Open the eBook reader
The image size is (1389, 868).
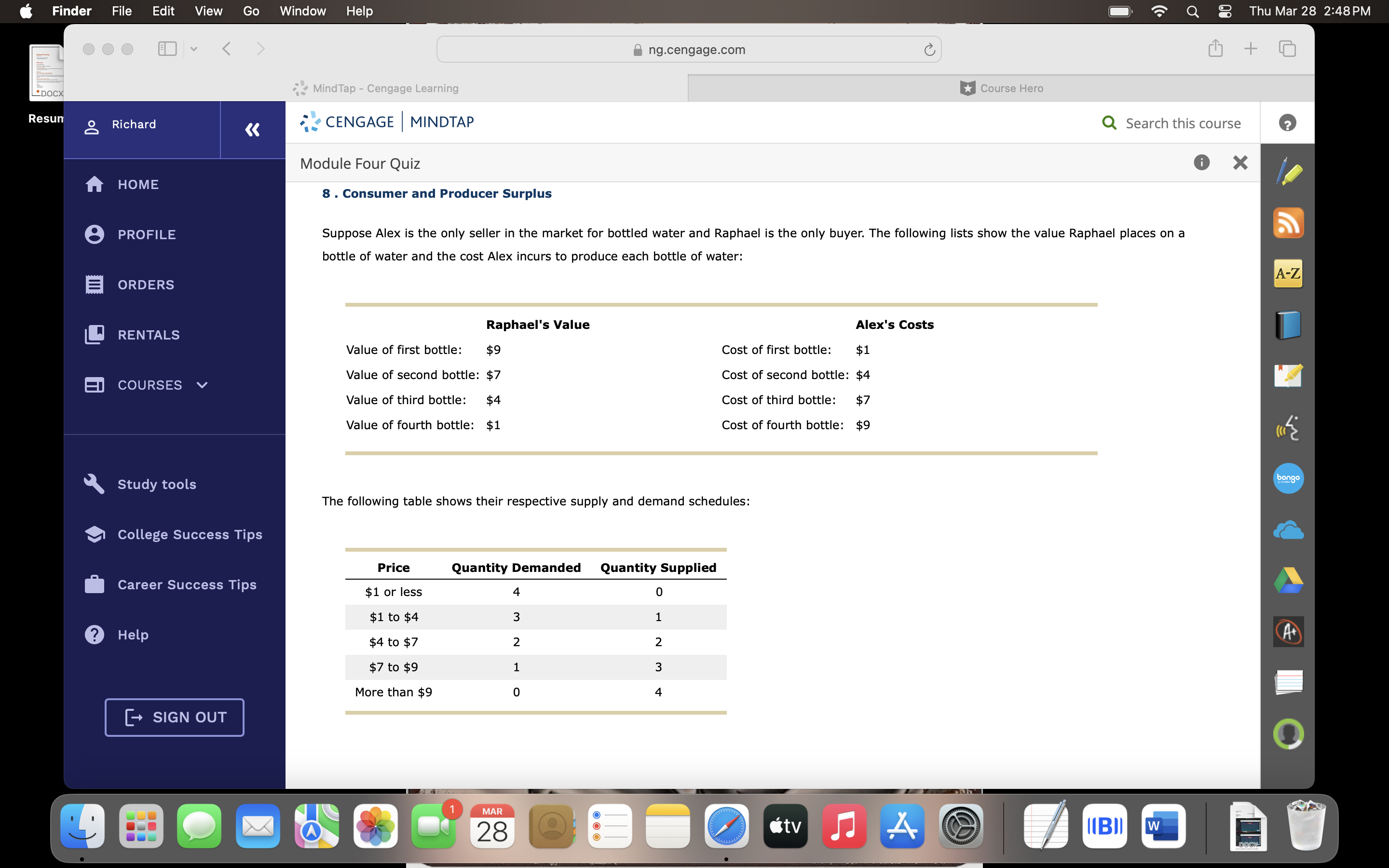pos(1289,325)
